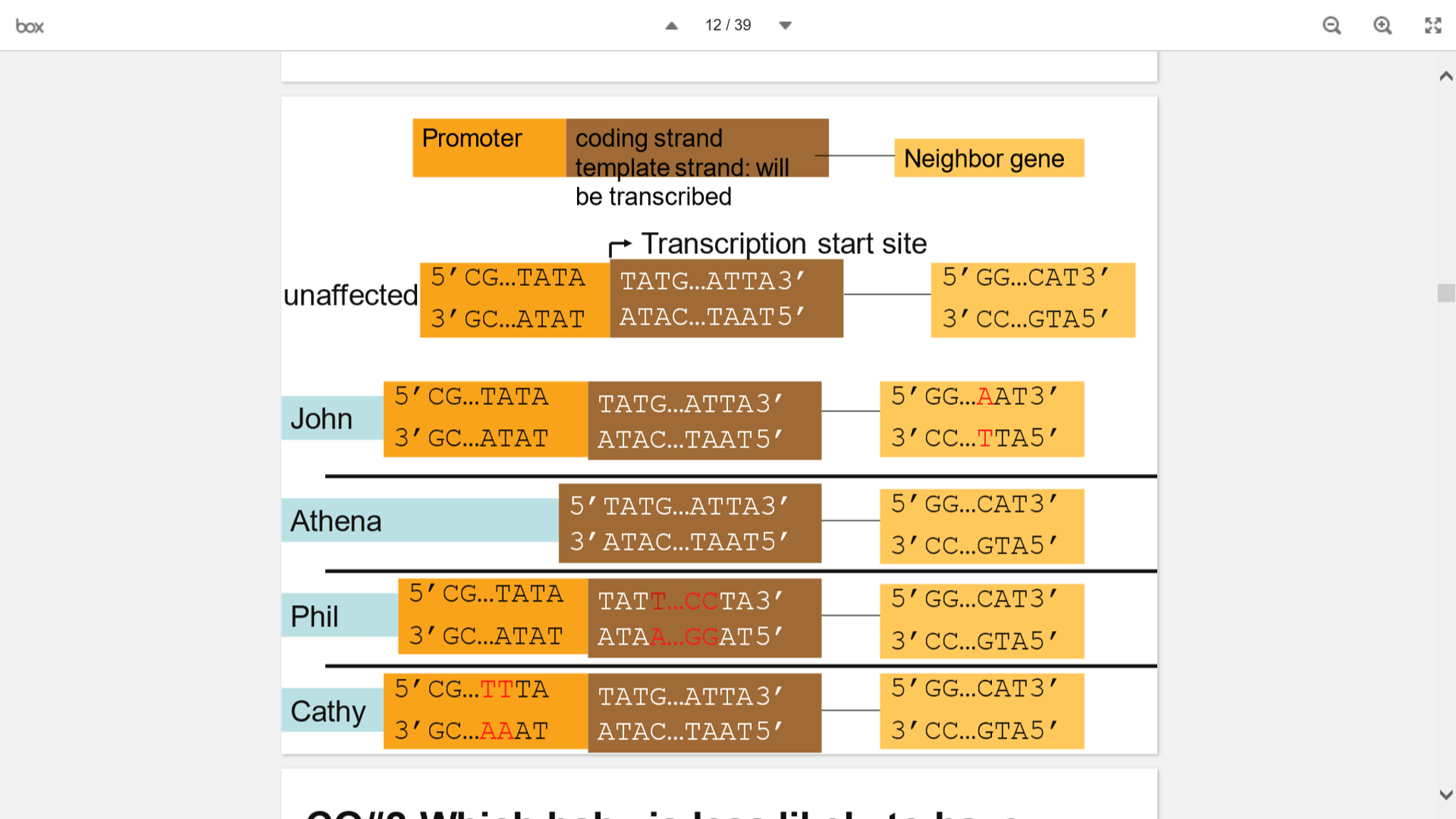1456x819 pixels.
Task: Click scrollbar up arrow
Action: click(1446, 76)
